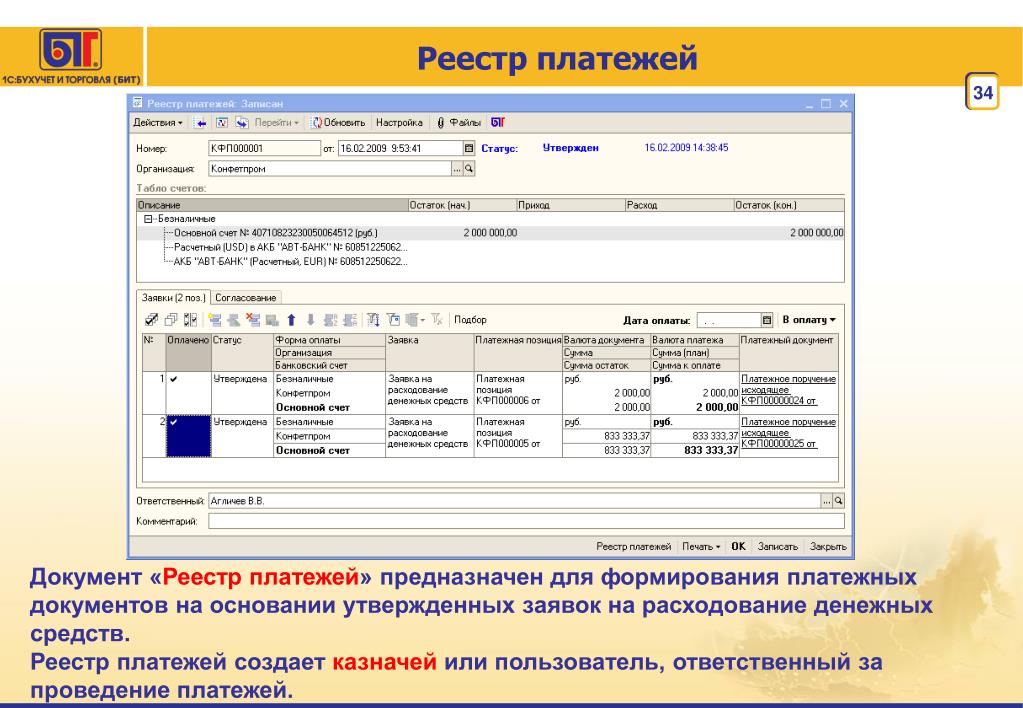
Task: Click the Комментарий input field
Action: (x=526, y=521)
